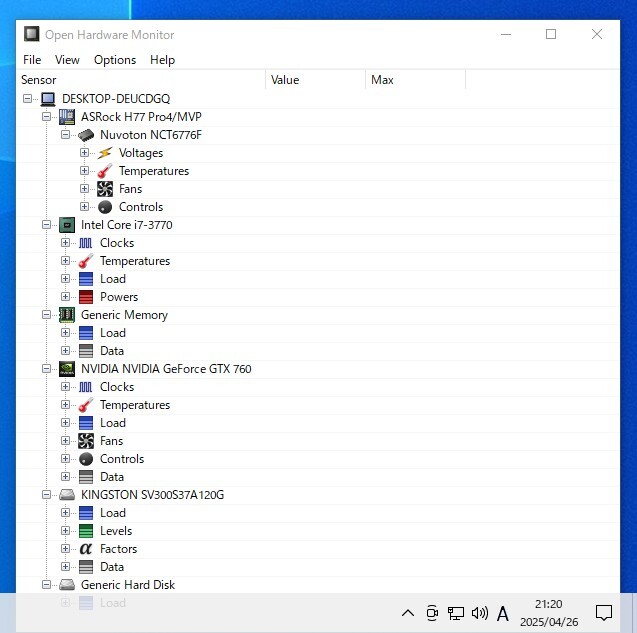
Task: Open the volume speaker icon in system tray
Action: point(480,613)
